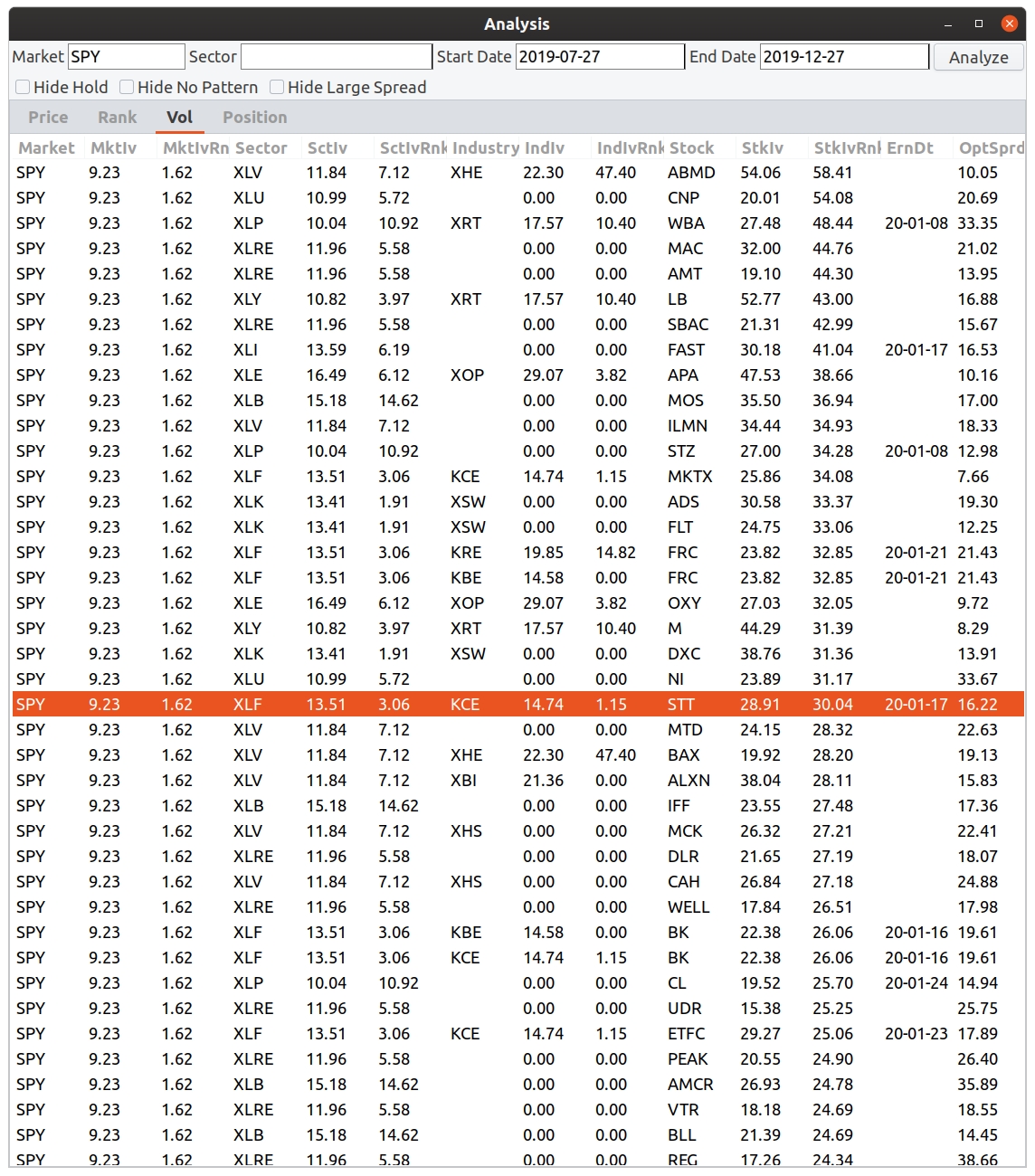Click the DLR stock cell
Image resolution: width=1035 pixels, height=1176 pixels.
pos(683,857)
